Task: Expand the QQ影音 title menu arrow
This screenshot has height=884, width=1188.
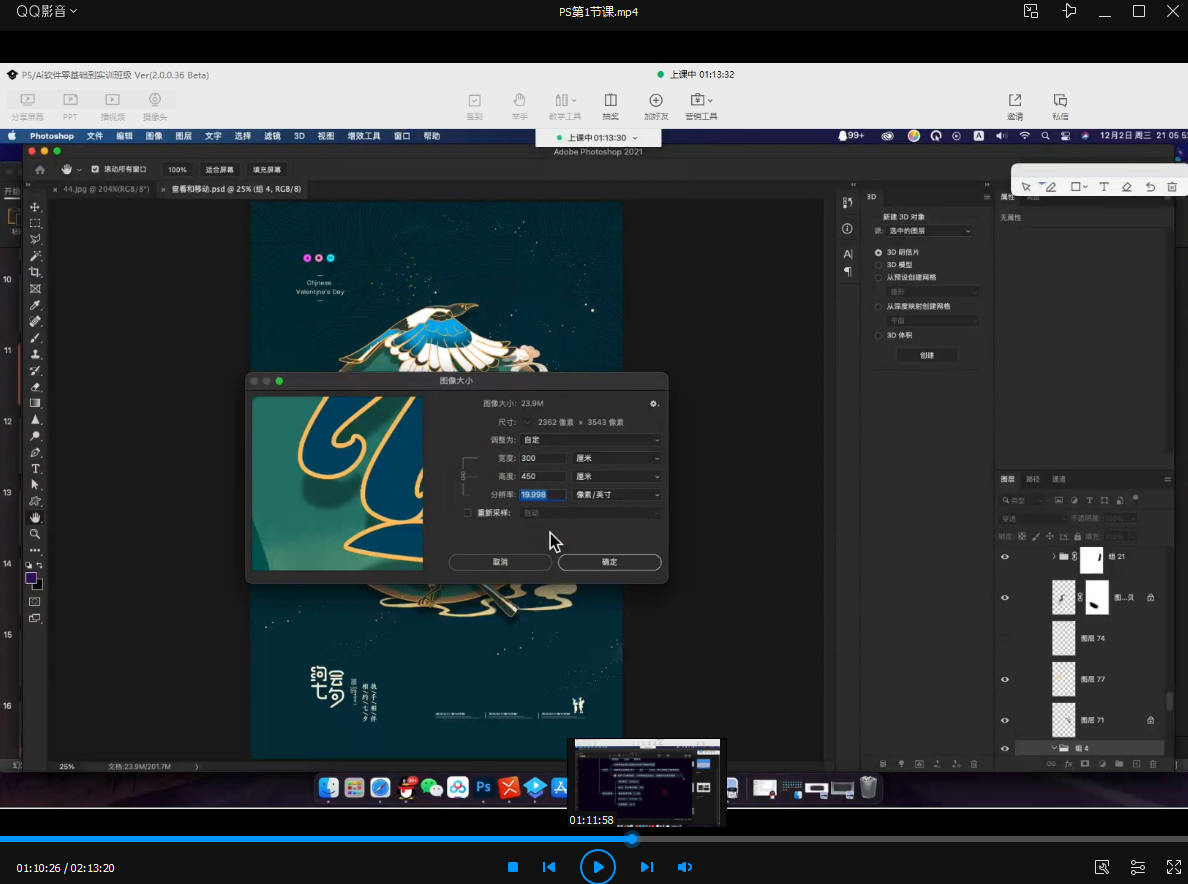Action: click(74, 11)
